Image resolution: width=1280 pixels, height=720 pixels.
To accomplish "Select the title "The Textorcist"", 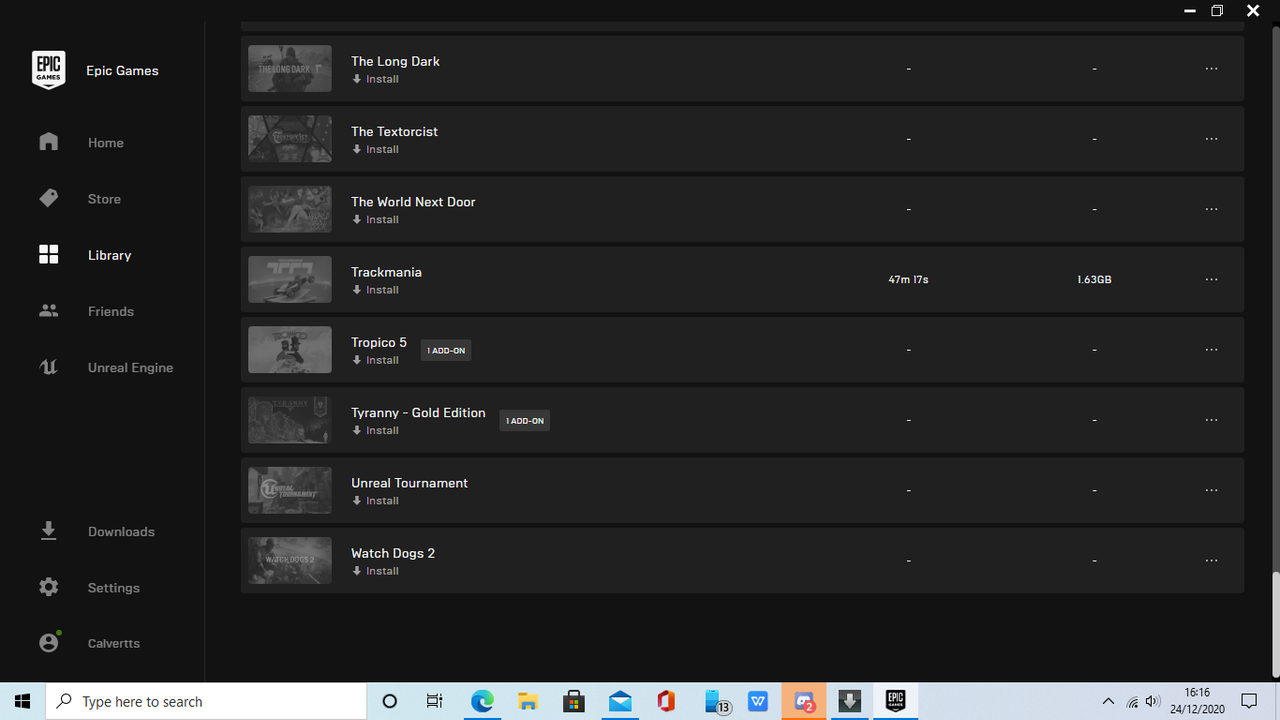I will pos(394,131).
